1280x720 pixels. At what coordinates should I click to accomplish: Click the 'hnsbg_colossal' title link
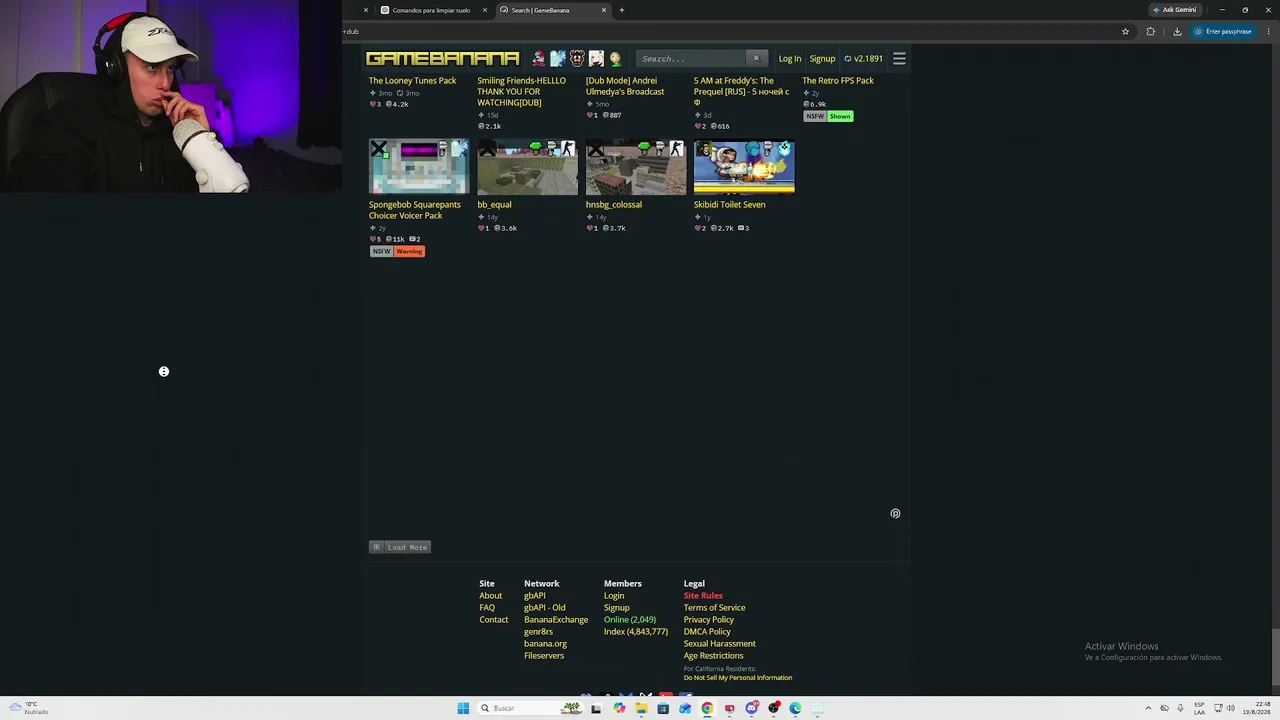614,205
